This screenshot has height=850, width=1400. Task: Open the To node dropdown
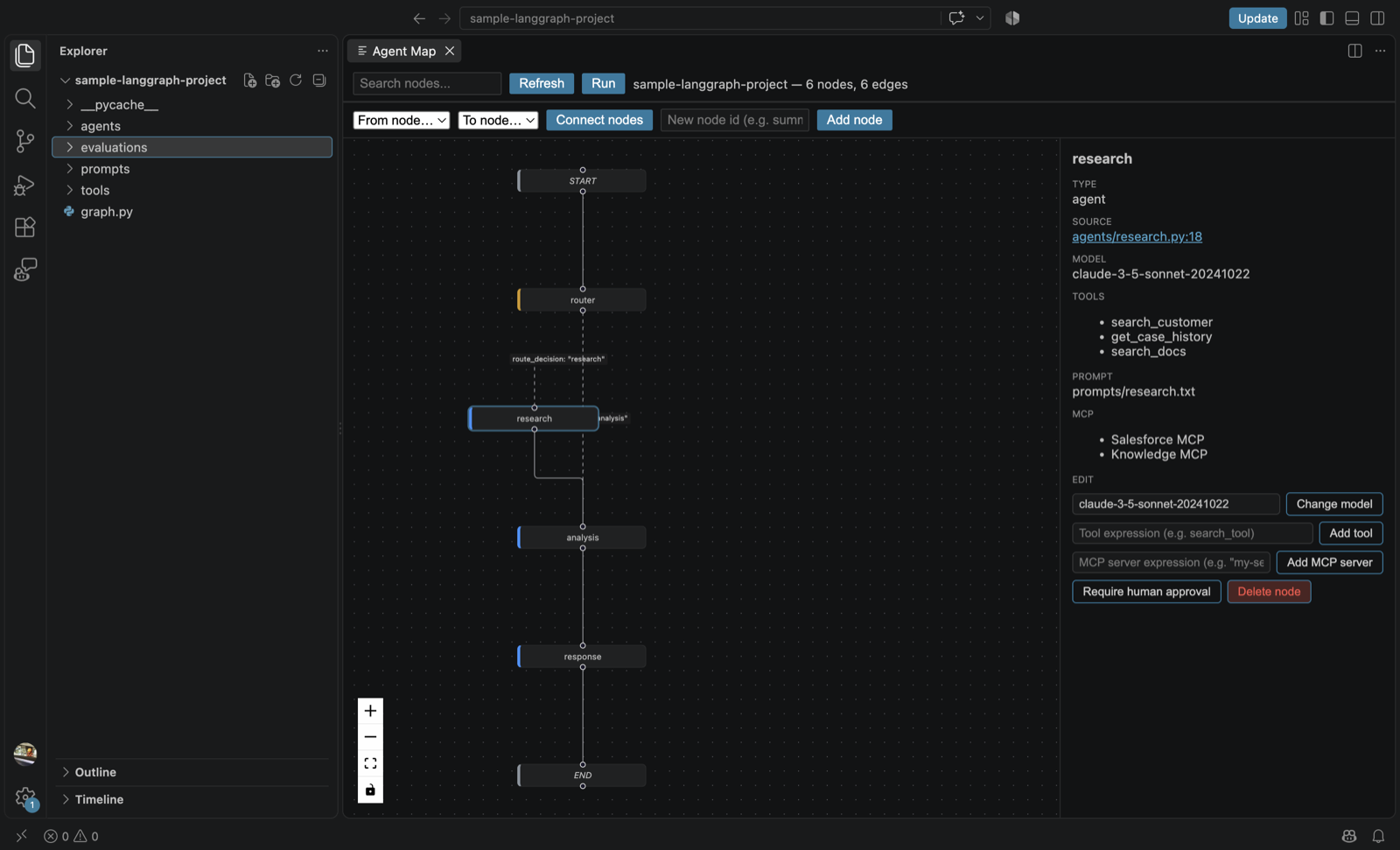[x=498, y=120]
